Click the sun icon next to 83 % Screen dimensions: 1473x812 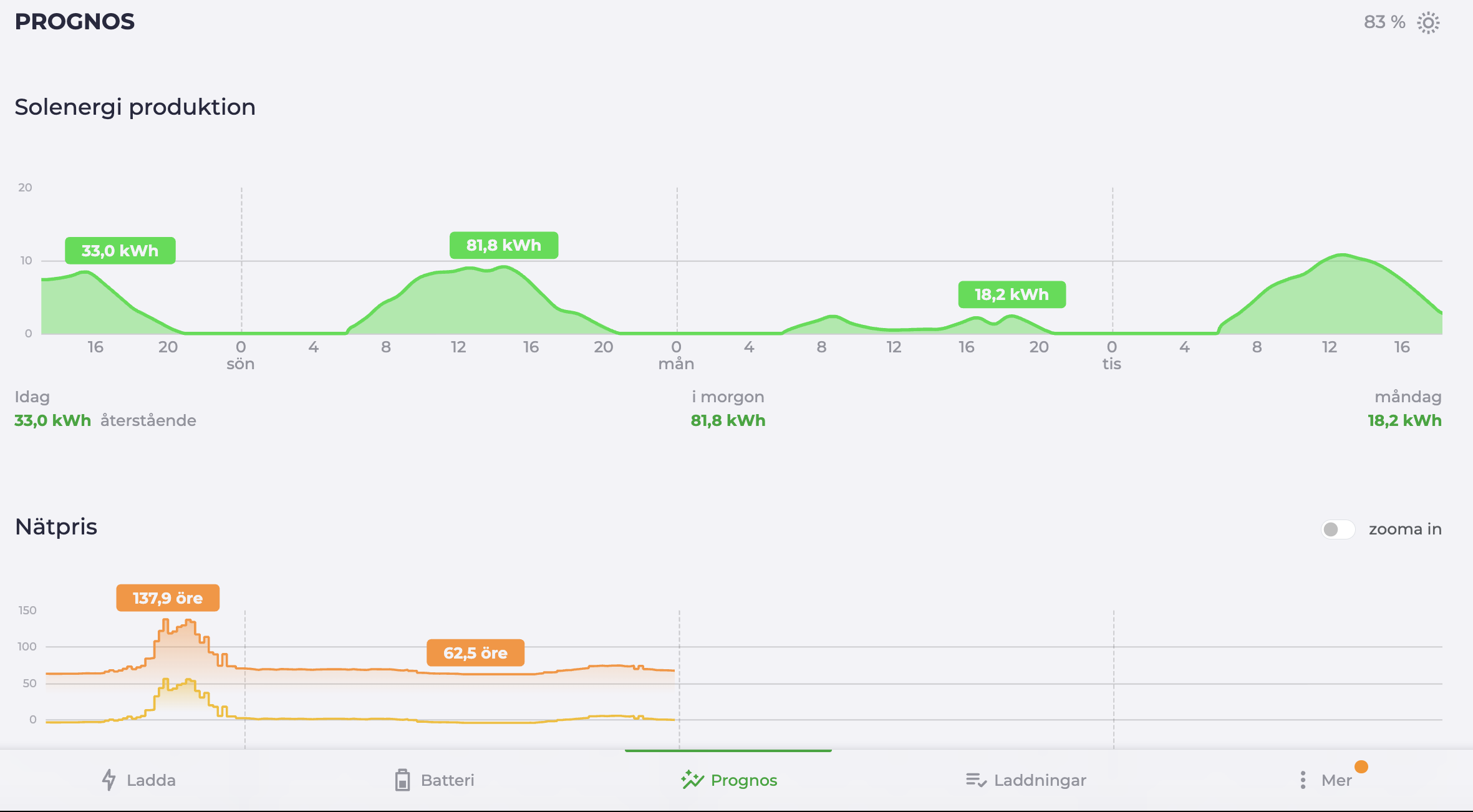pos(1428,23)
